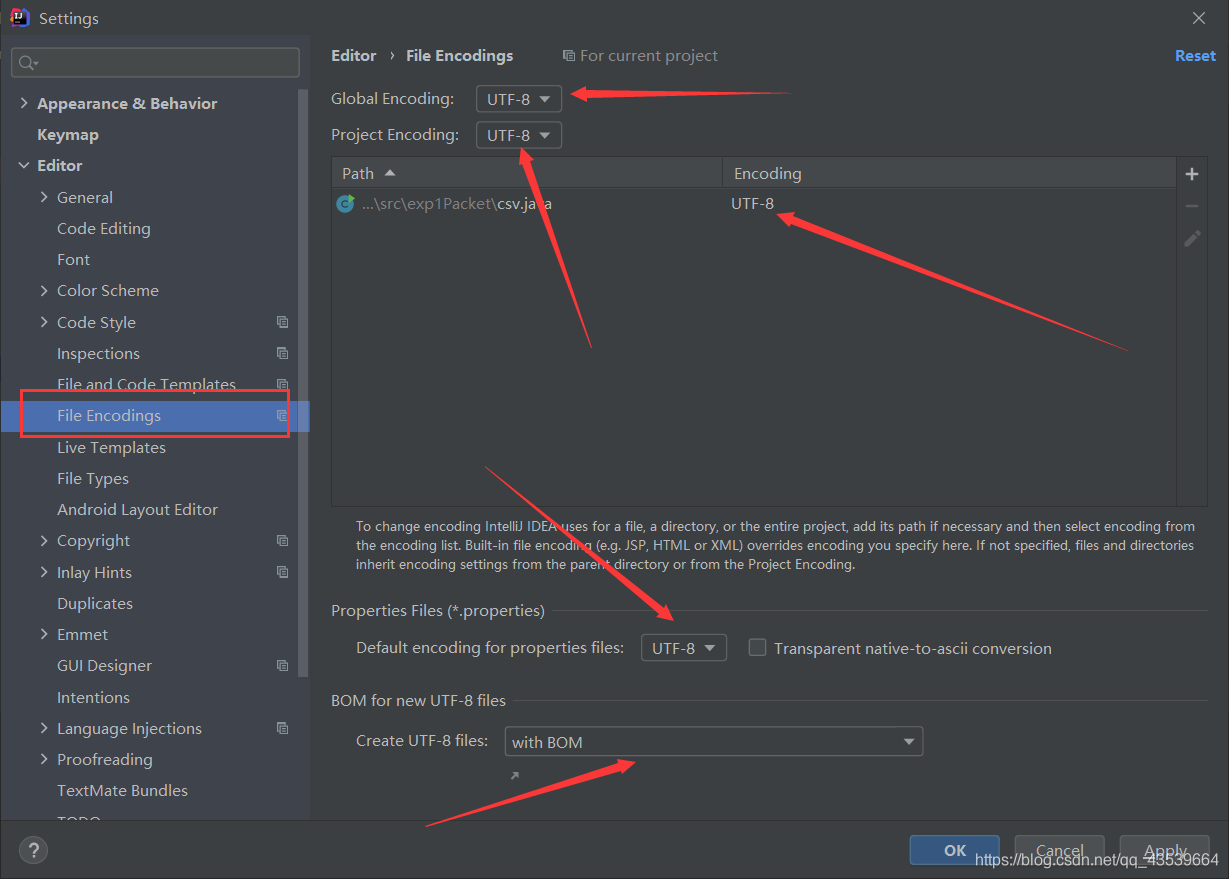Click the UTF-8 encoding cell for csv.java
Image resolution: width=1229 pixels, height=879 pixels.
tap(752, 203)
